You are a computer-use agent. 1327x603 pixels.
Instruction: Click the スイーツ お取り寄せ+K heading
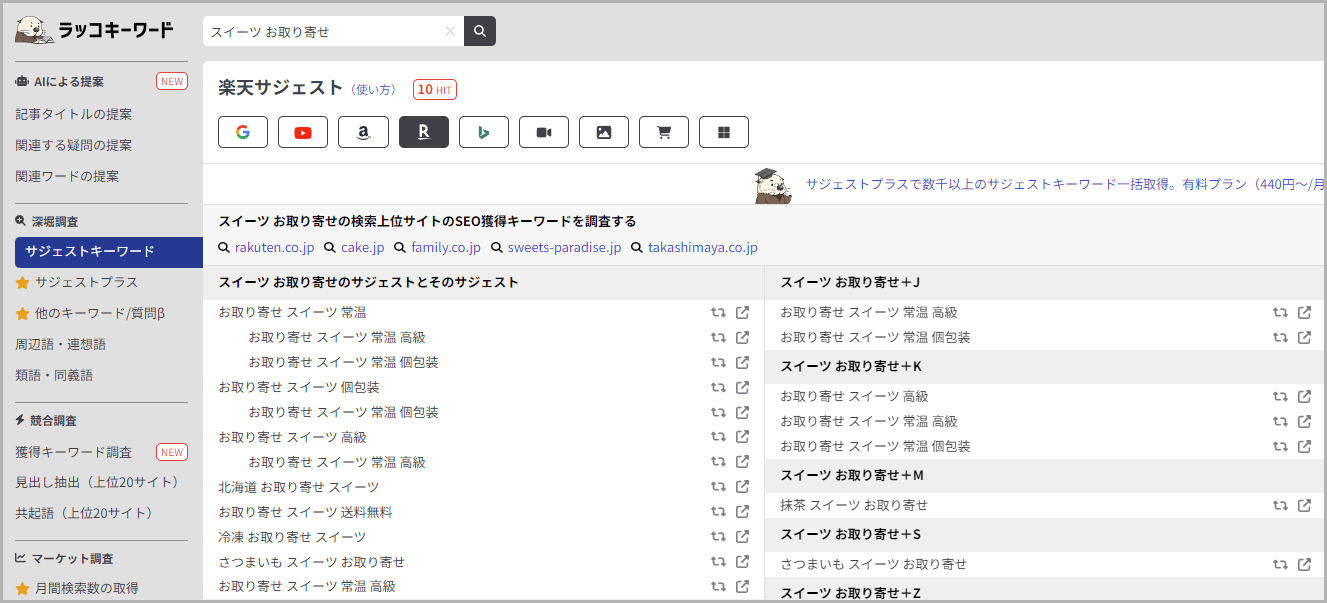click(851, 366)
